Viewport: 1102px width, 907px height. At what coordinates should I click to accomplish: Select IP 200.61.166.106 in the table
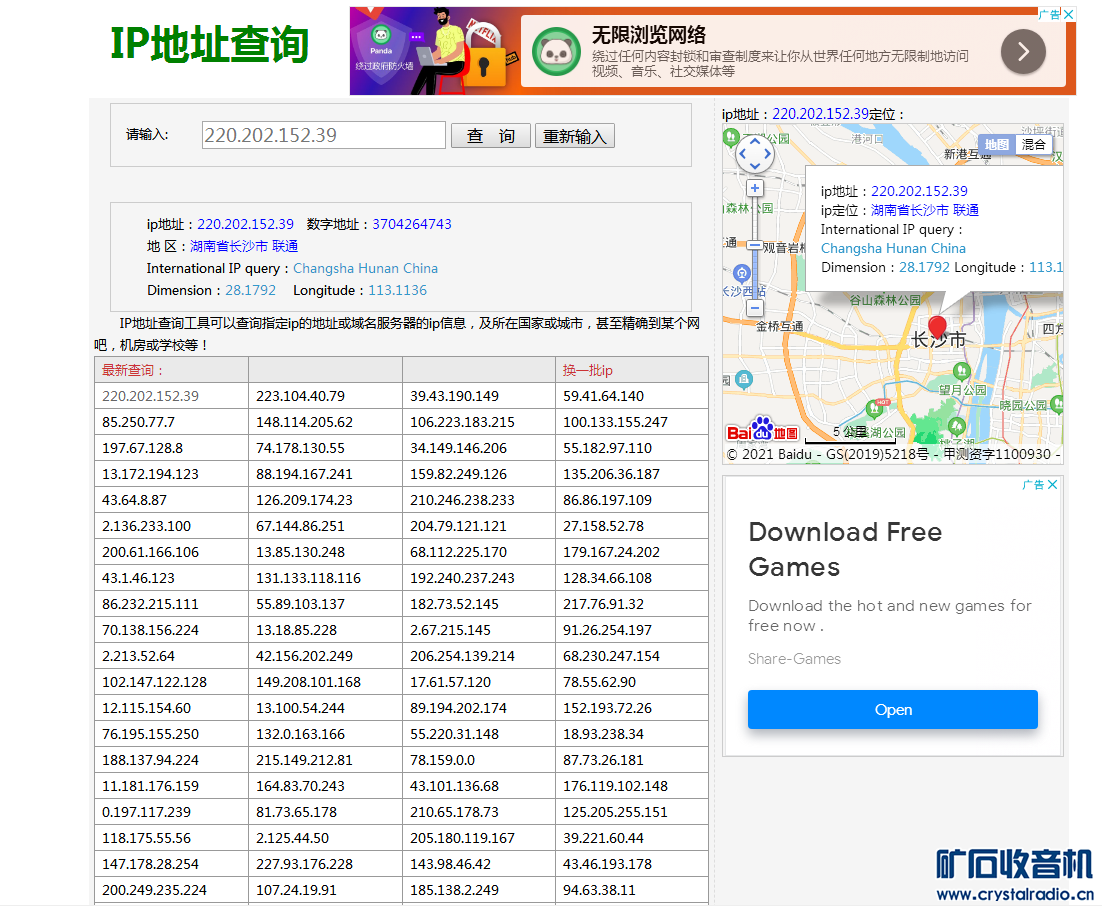pyautogui.click(x=150, y=552)
